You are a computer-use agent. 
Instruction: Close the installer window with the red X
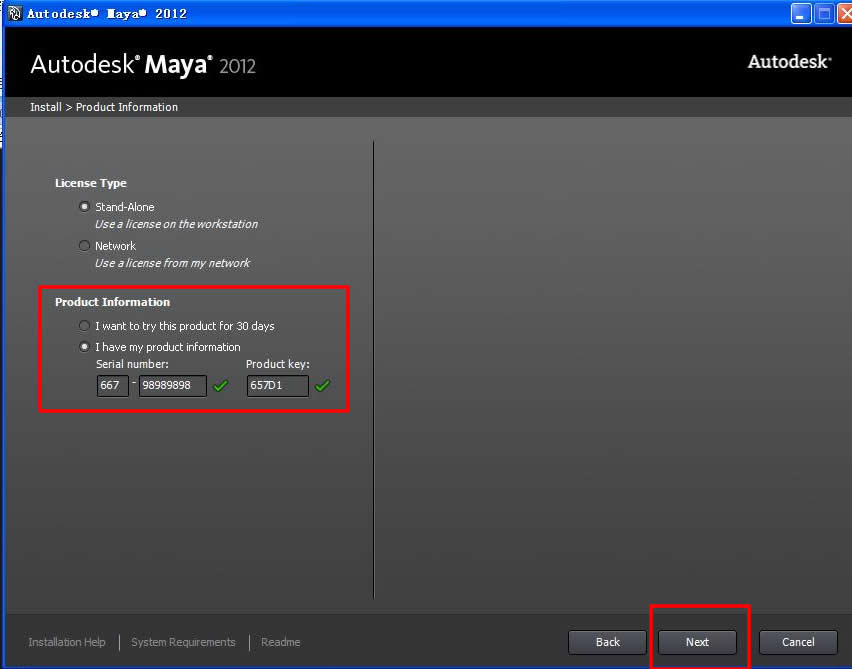click(x=845, y=14)
